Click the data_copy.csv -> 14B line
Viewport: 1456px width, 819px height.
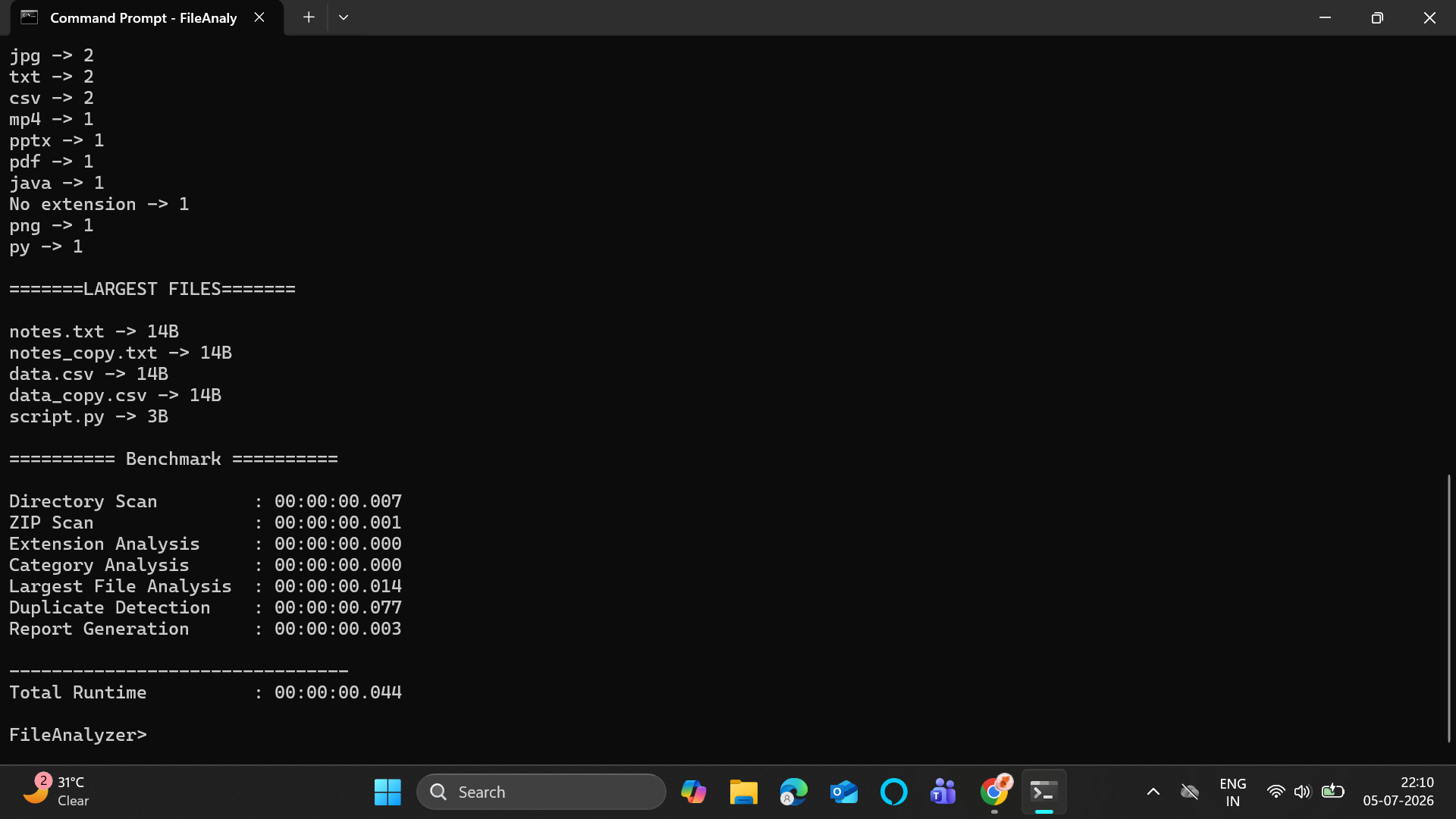[115, 395]
